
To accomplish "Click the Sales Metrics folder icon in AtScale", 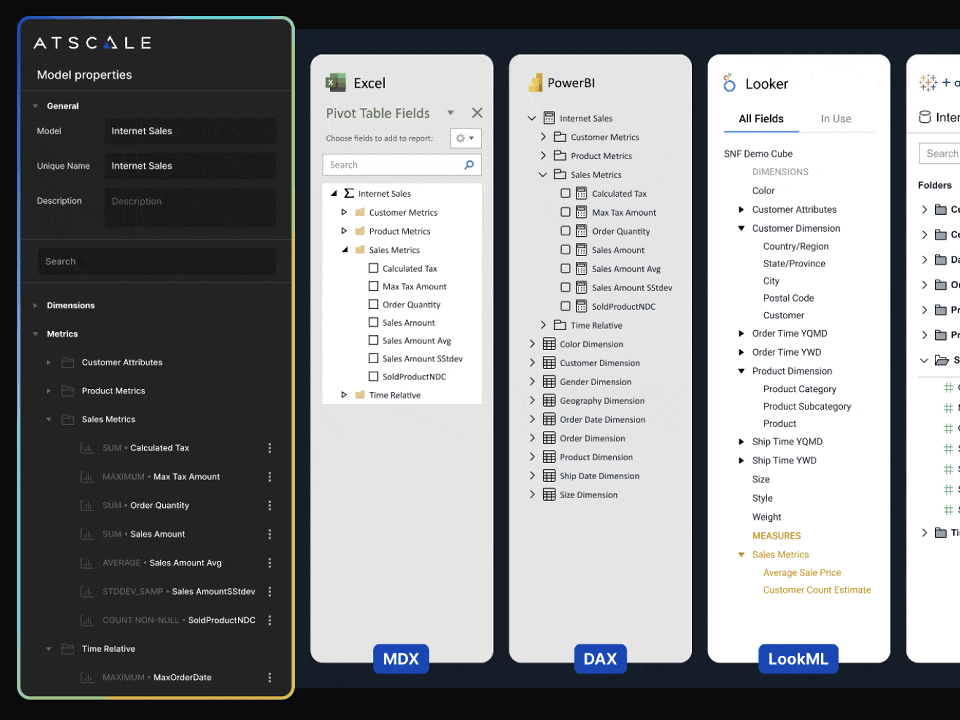I will pos(67,419).
